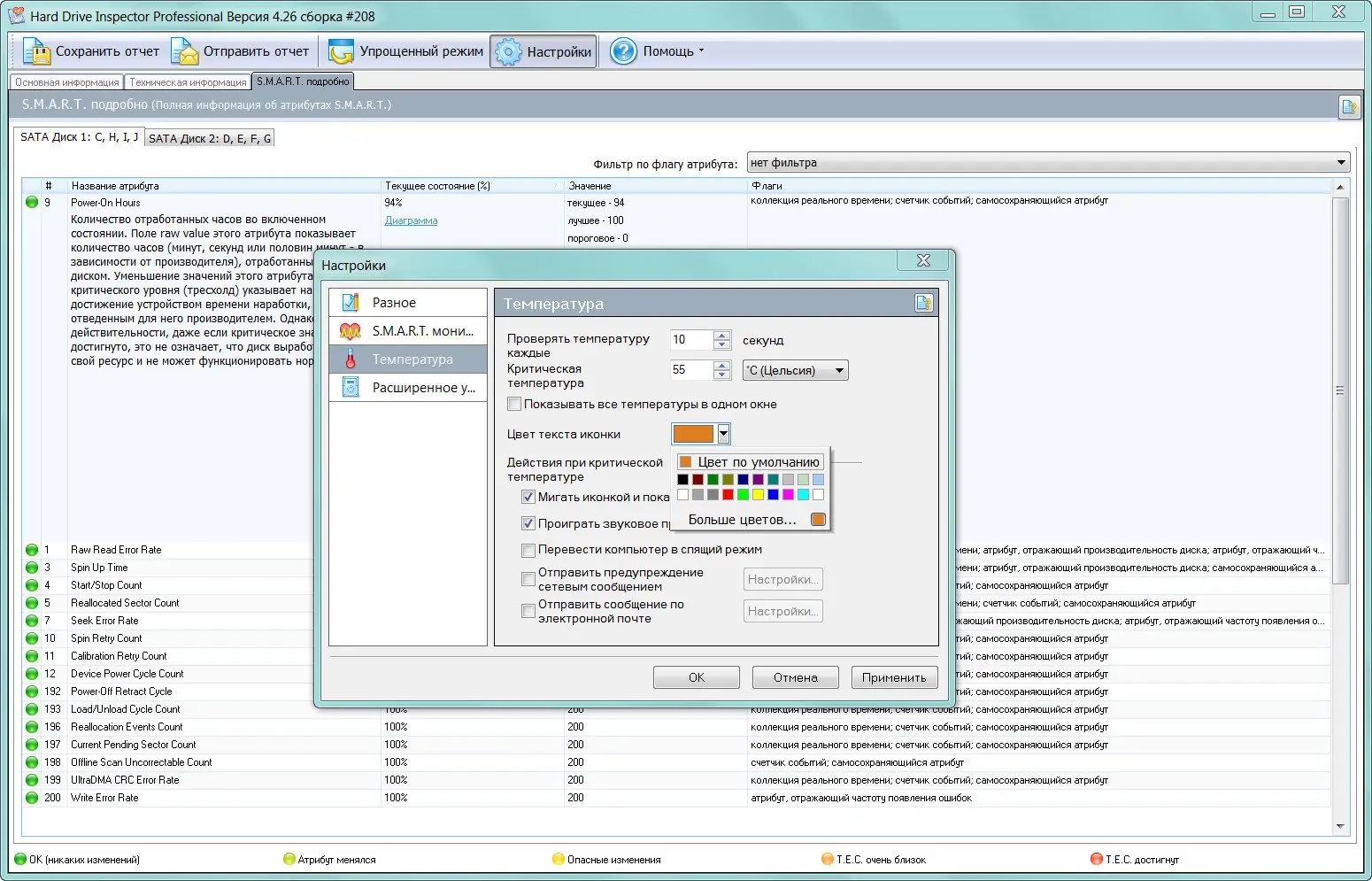The height and width of the screenshot is (881, 1372).
Task: Expand the Помощь menu arrow
Action: [701, 51]
